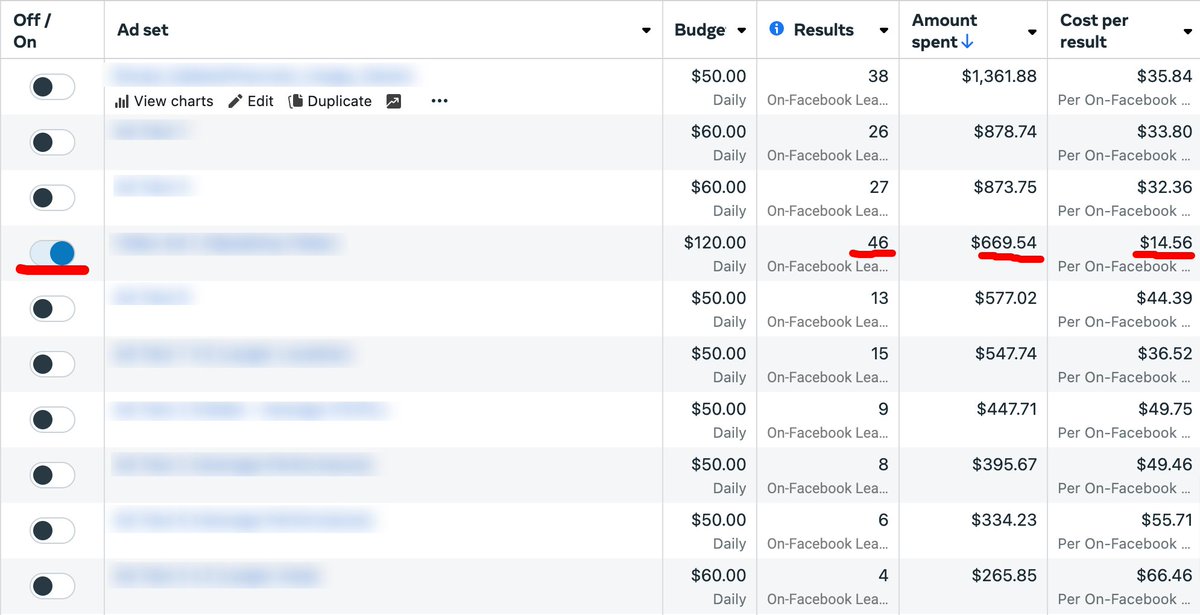Turn on the ad set with $395.67 spent

coord(52,475)
